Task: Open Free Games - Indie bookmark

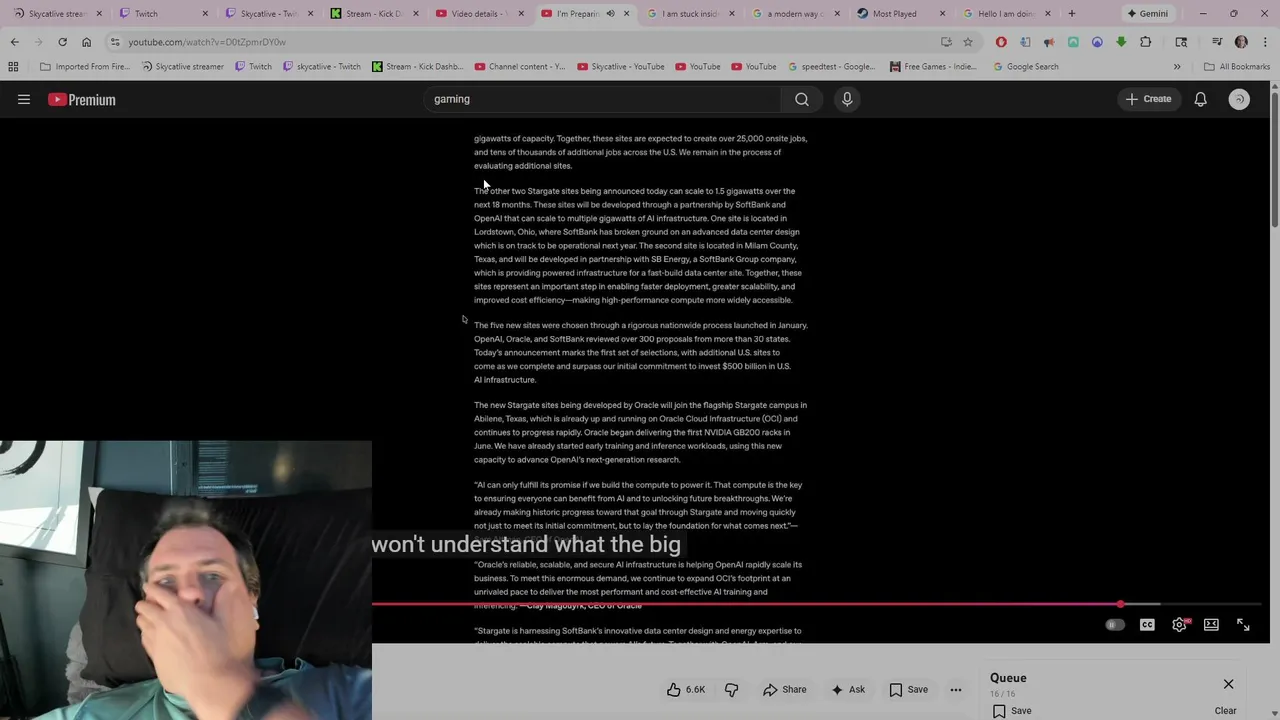Action: coord(933,66)
